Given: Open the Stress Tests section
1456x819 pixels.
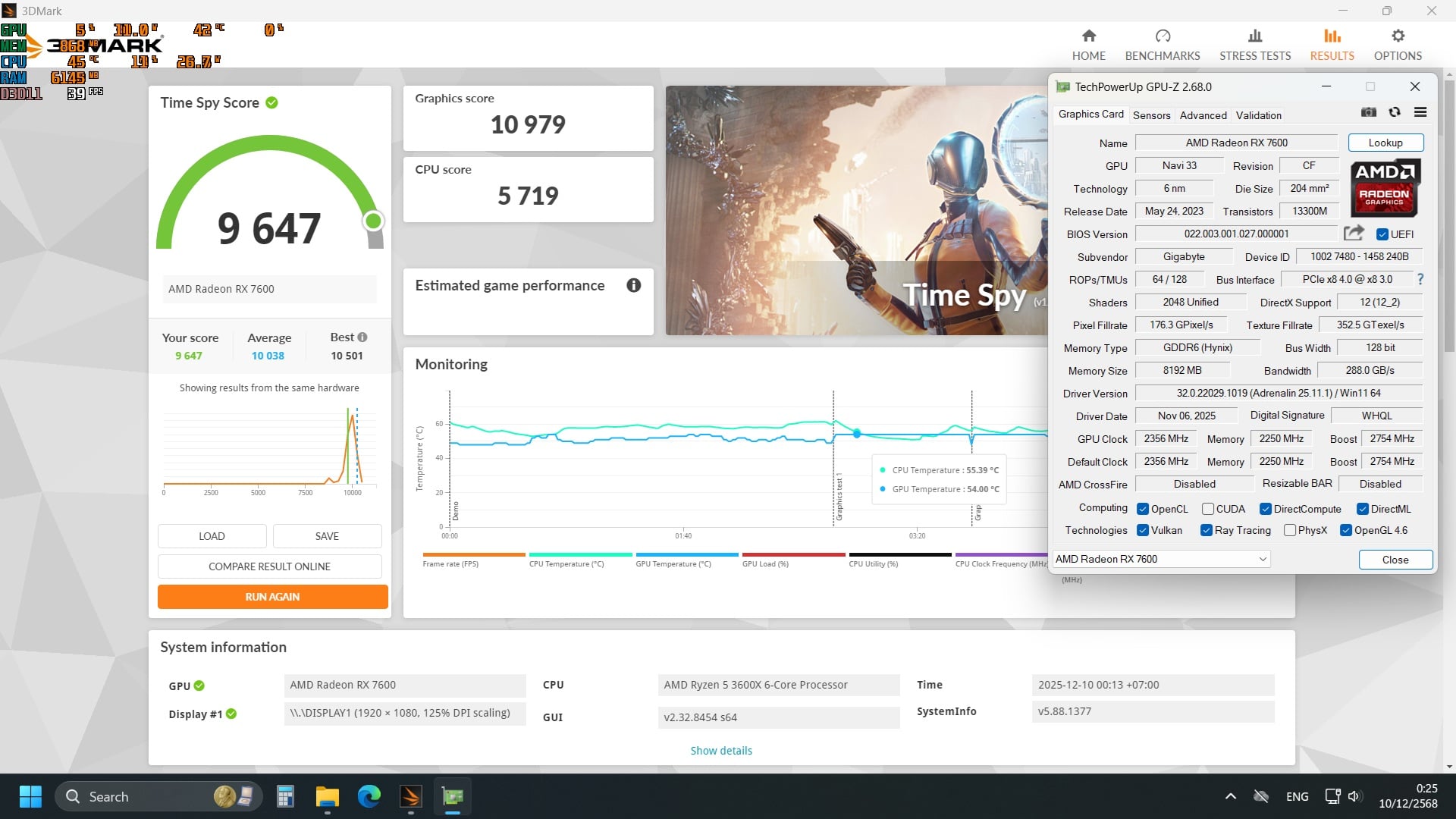Looking at the screenshot, I should click(1254, 45).
